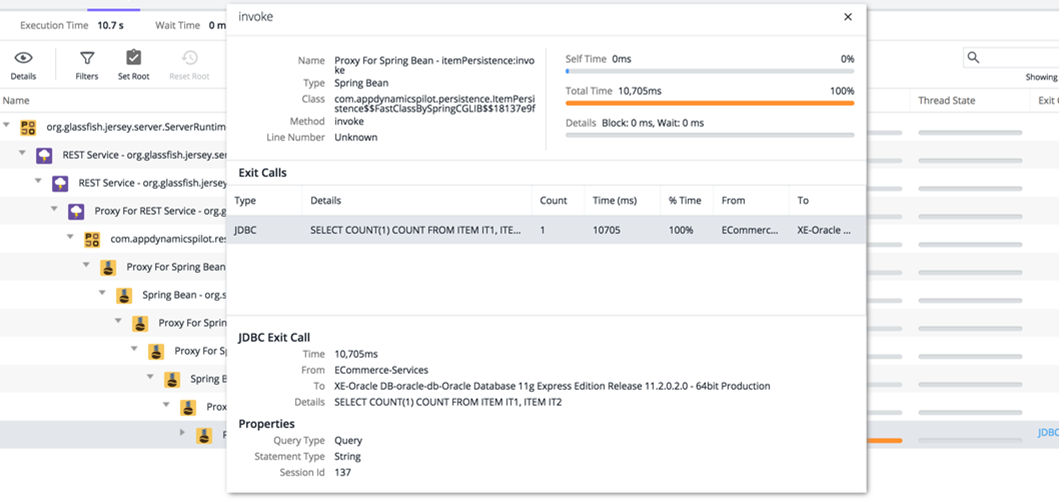1059x500 pixels.
Task: Open the JDBC link in highlighted tree row
Action: point(1048,433)
